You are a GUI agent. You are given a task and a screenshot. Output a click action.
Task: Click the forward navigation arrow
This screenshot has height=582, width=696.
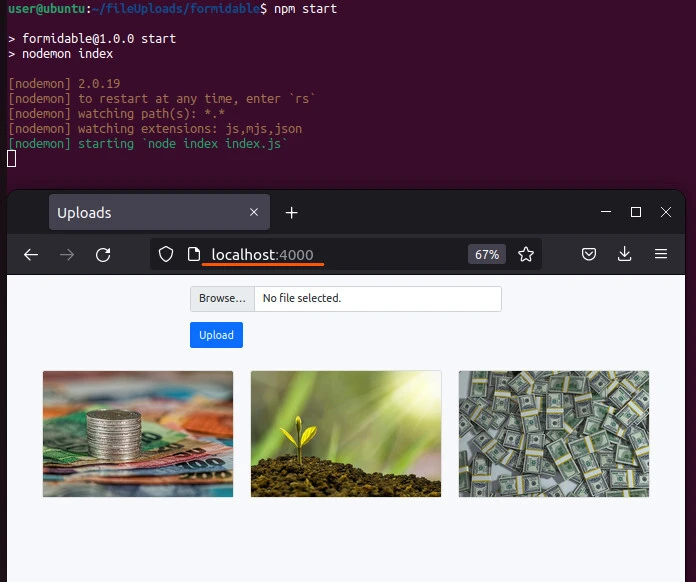[67, 255]
